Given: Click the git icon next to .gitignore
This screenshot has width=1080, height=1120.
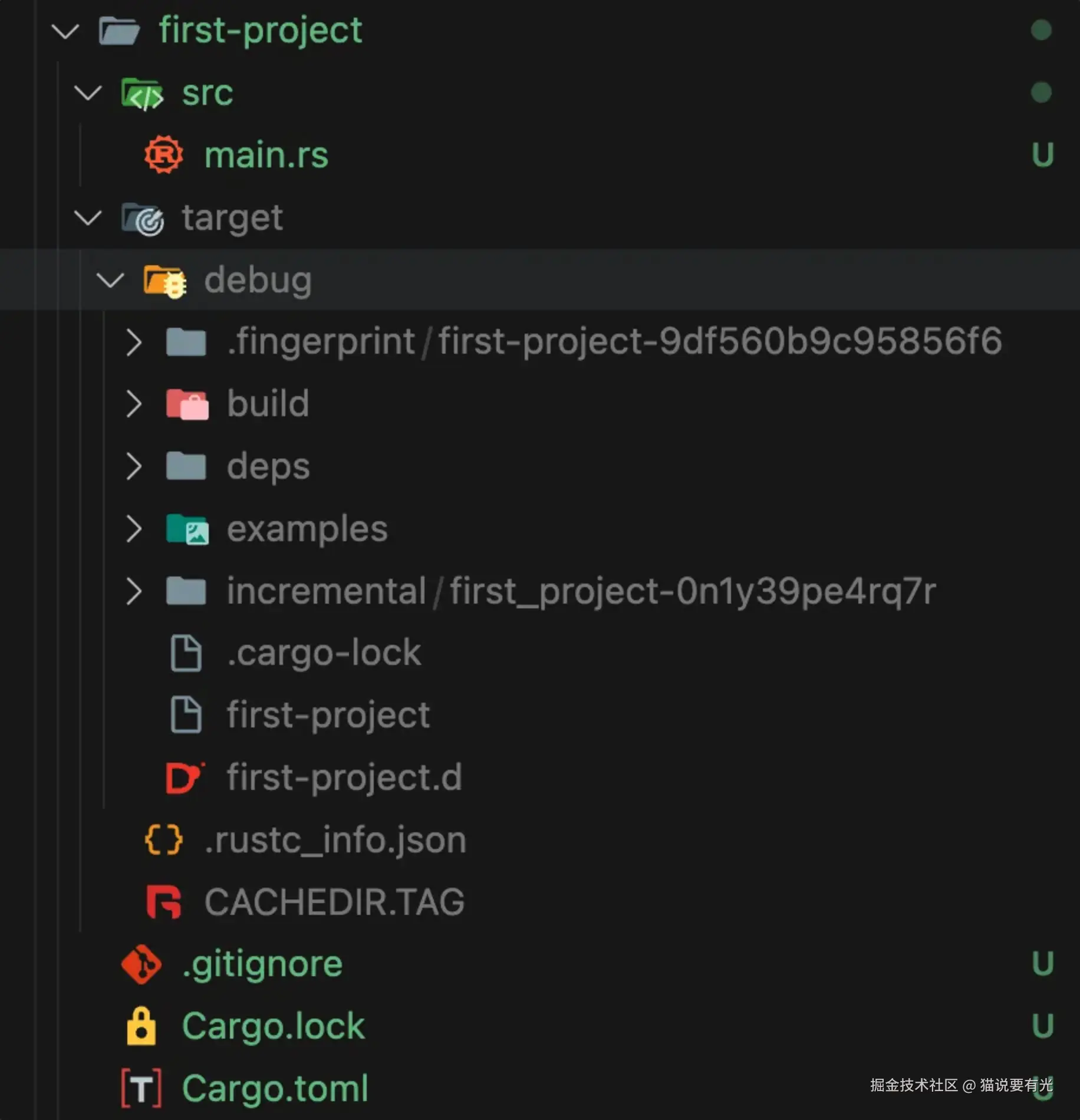Looking at the screenshot, I should click(141, 964).
